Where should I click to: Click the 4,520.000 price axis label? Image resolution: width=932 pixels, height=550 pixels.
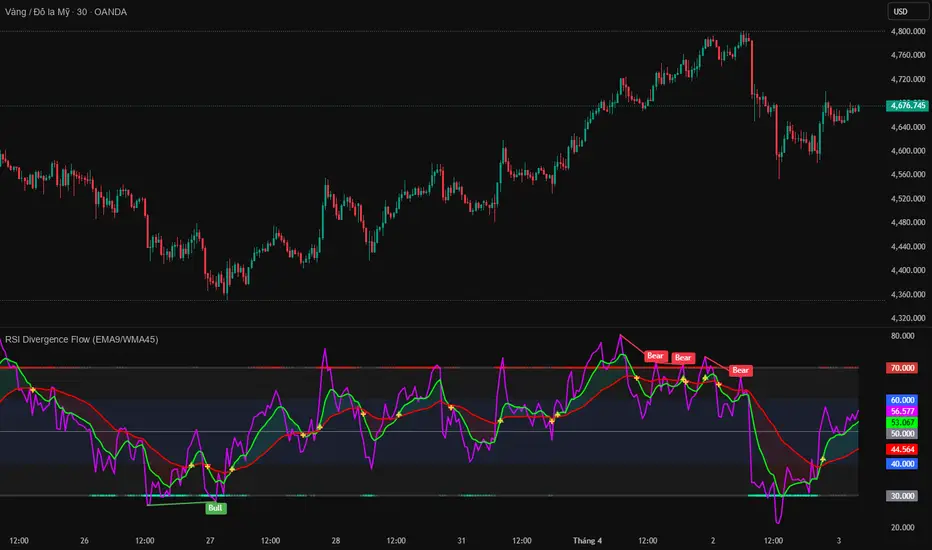coord(908,199)
